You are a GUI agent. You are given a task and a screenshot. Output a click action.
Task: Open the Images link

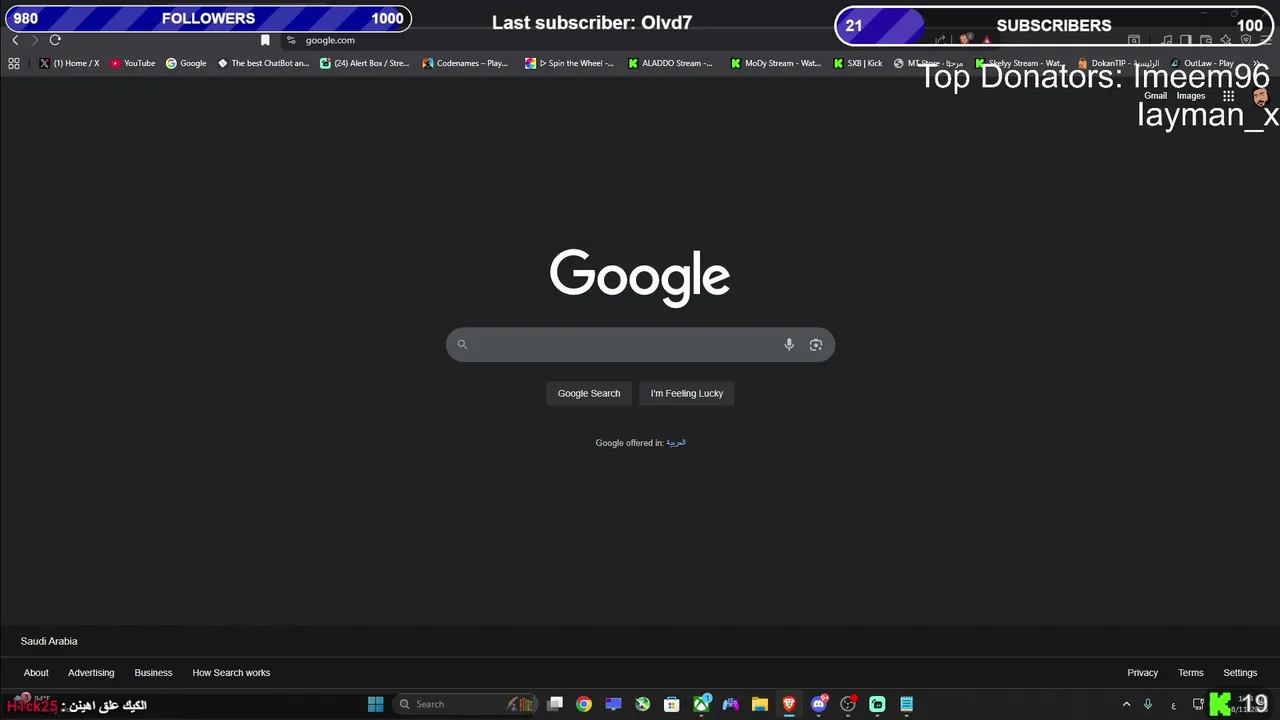1191,96
